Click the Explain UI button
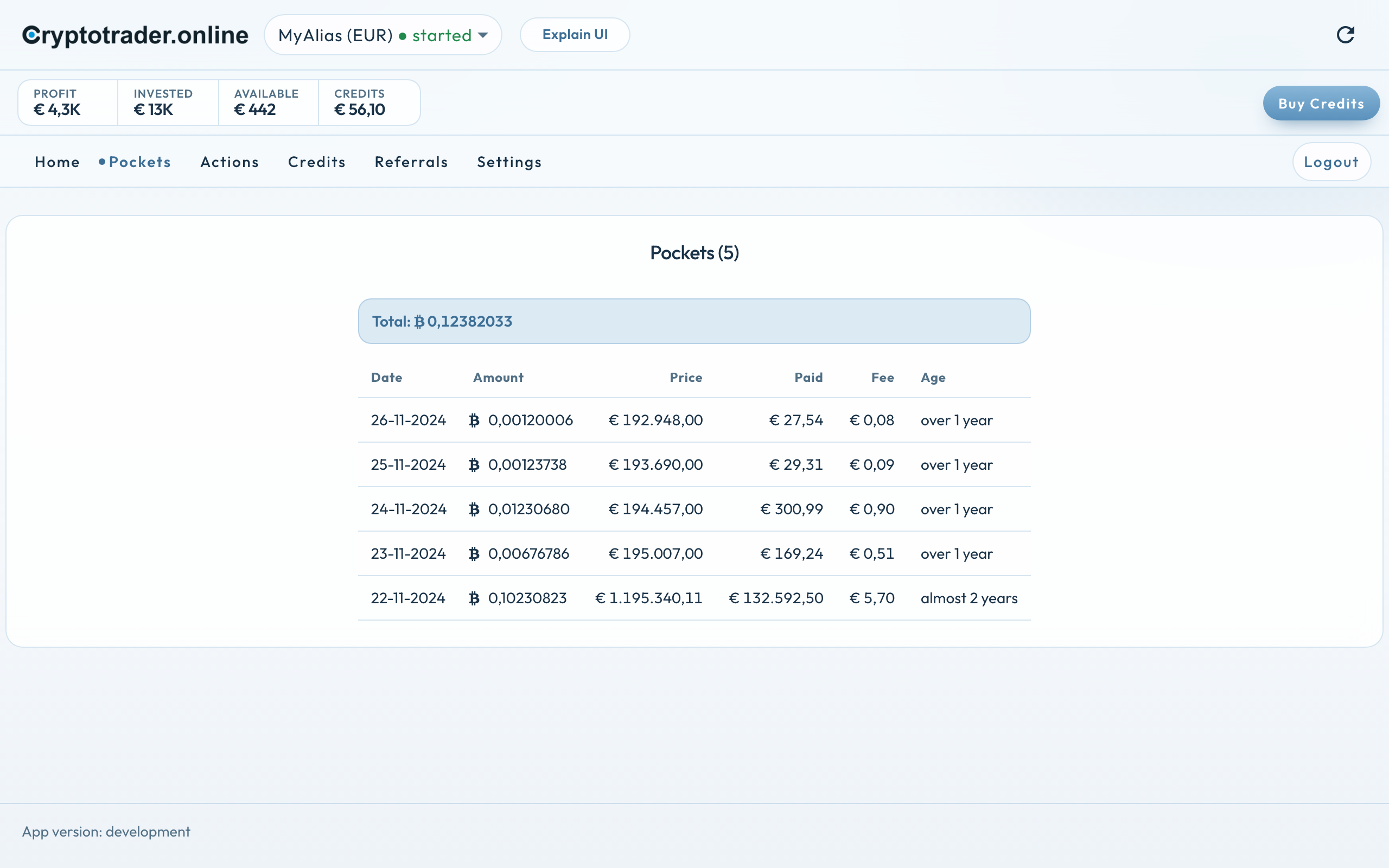1389x868 pixels. [575, 34]
